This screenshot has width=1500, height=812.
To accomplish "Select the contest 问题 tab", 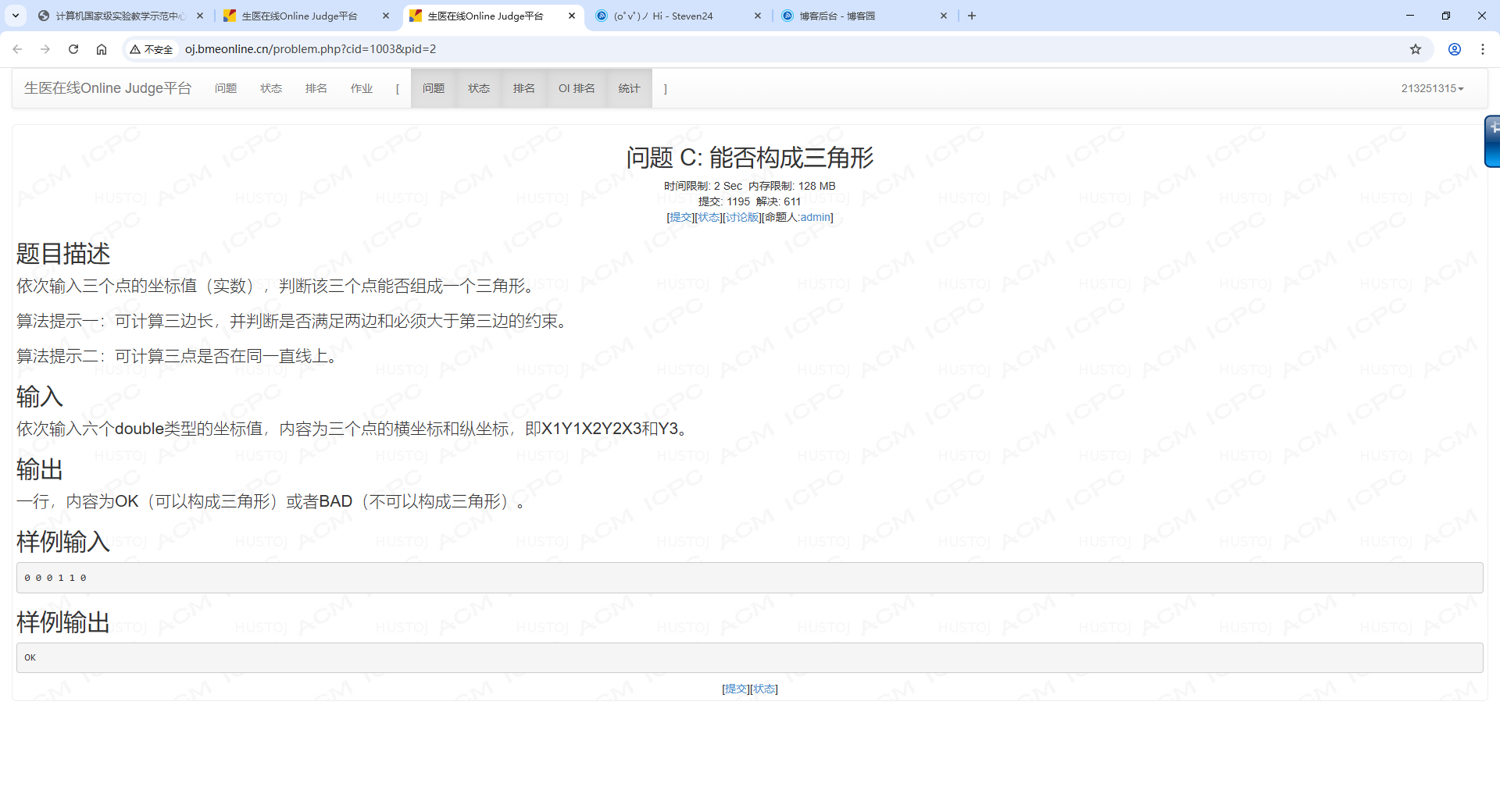I will pyautogui.click(x=434, y=88).
